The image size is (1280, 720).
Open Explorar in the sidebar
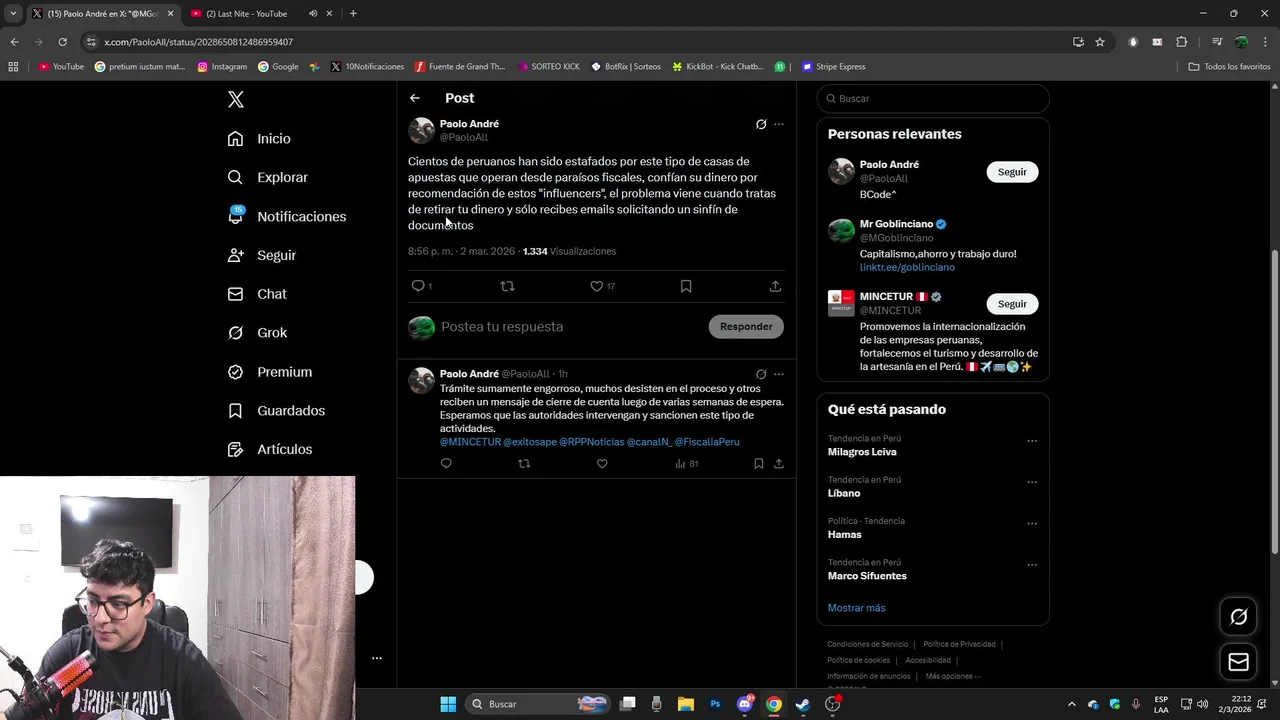tap(267, 178)
